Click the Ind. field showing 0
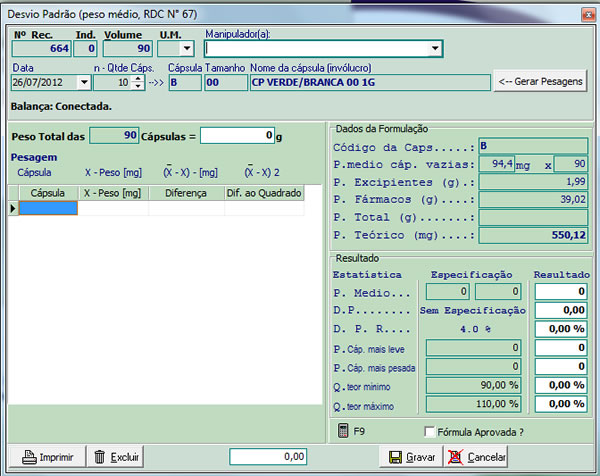This screenshot has width=600, height=476. 85,49
